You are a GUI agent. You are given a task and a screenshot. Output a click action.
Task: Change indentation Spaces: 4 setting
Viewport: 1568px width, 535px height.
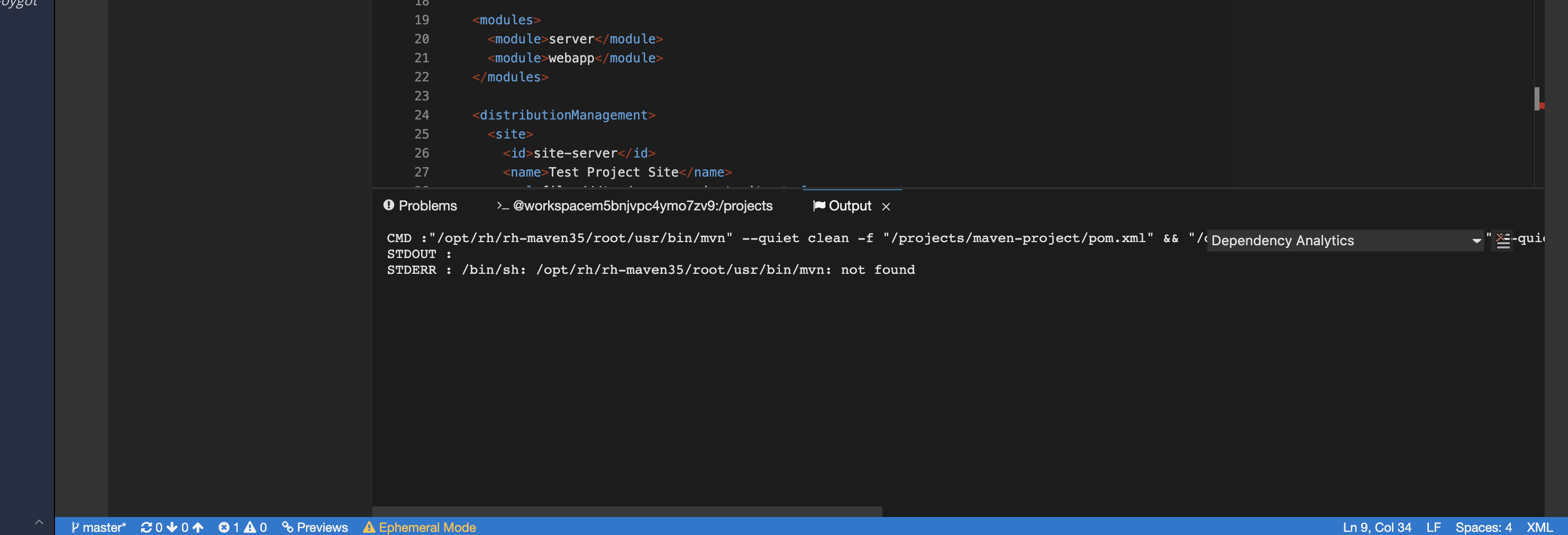[1483, 527]
